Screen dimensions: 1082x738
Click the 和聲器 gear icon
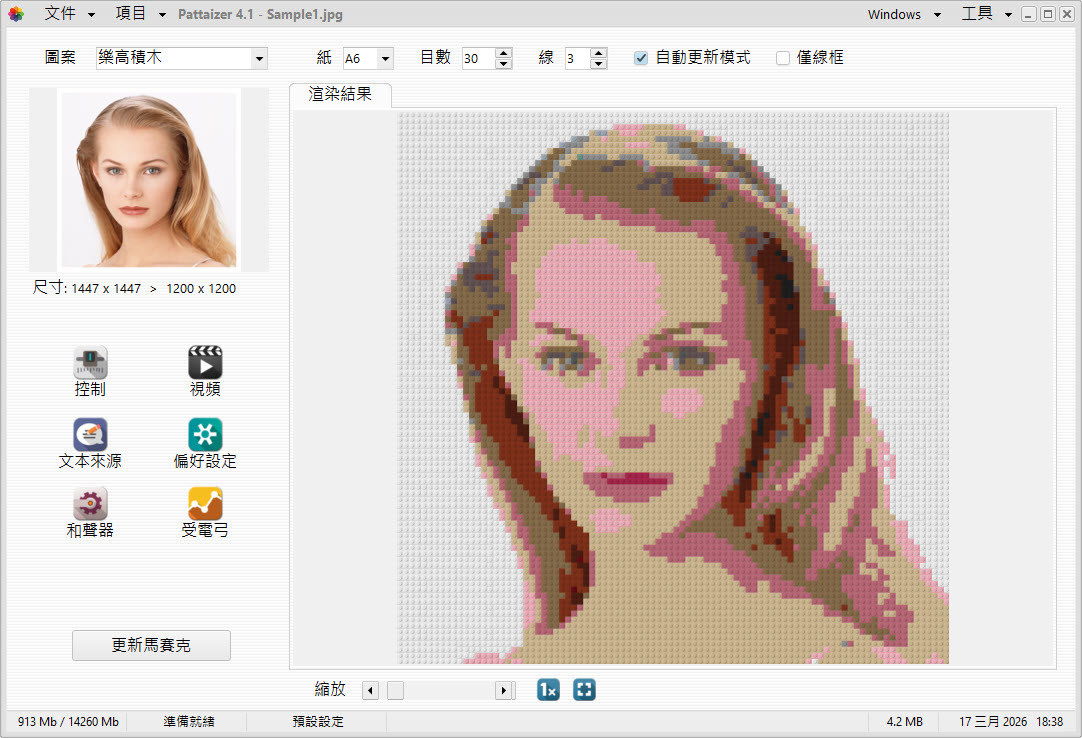click(x=90, y=504)
